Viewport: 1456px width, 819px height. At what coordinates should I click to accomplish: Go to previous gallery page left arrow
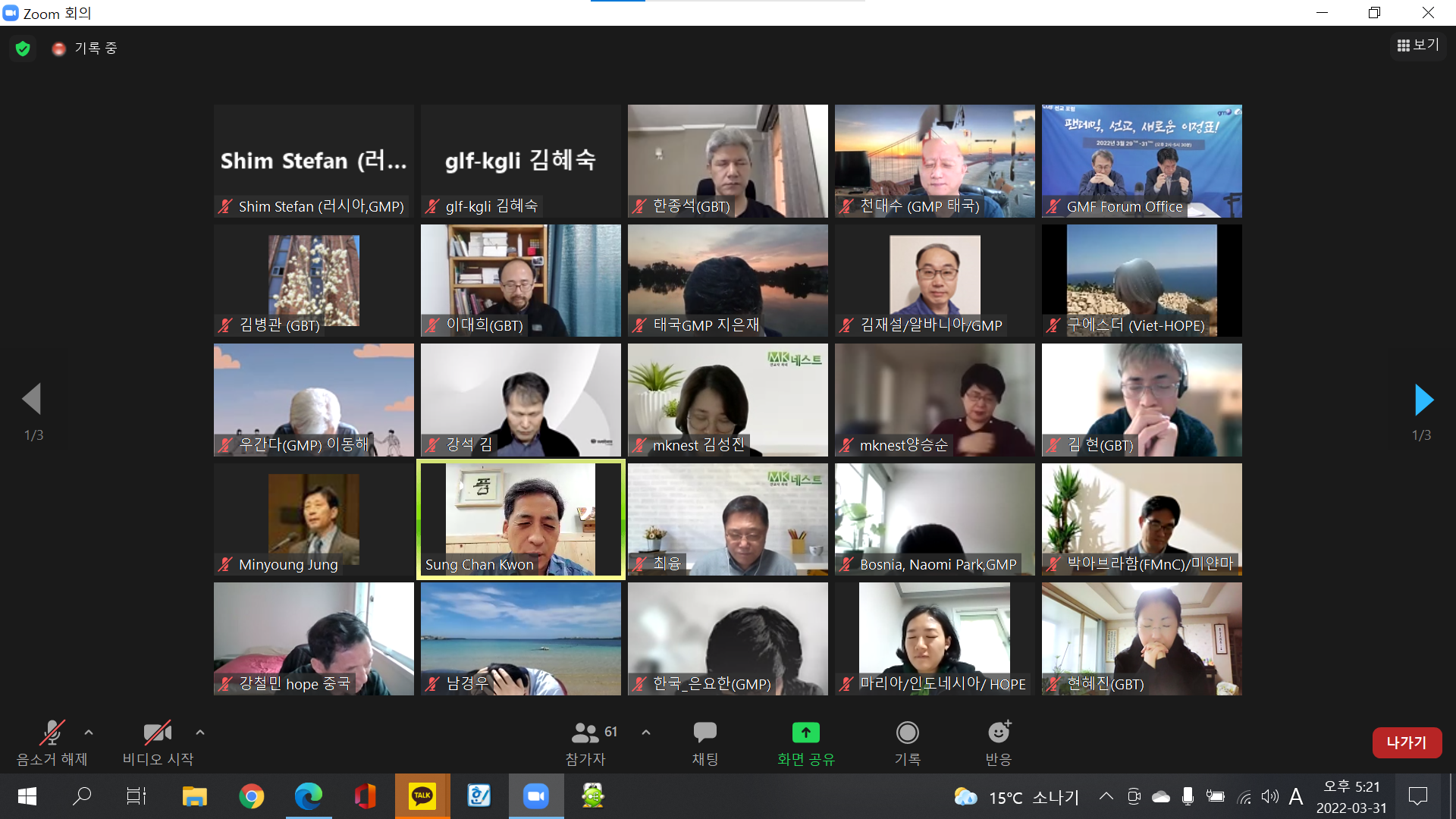(32, 399)
